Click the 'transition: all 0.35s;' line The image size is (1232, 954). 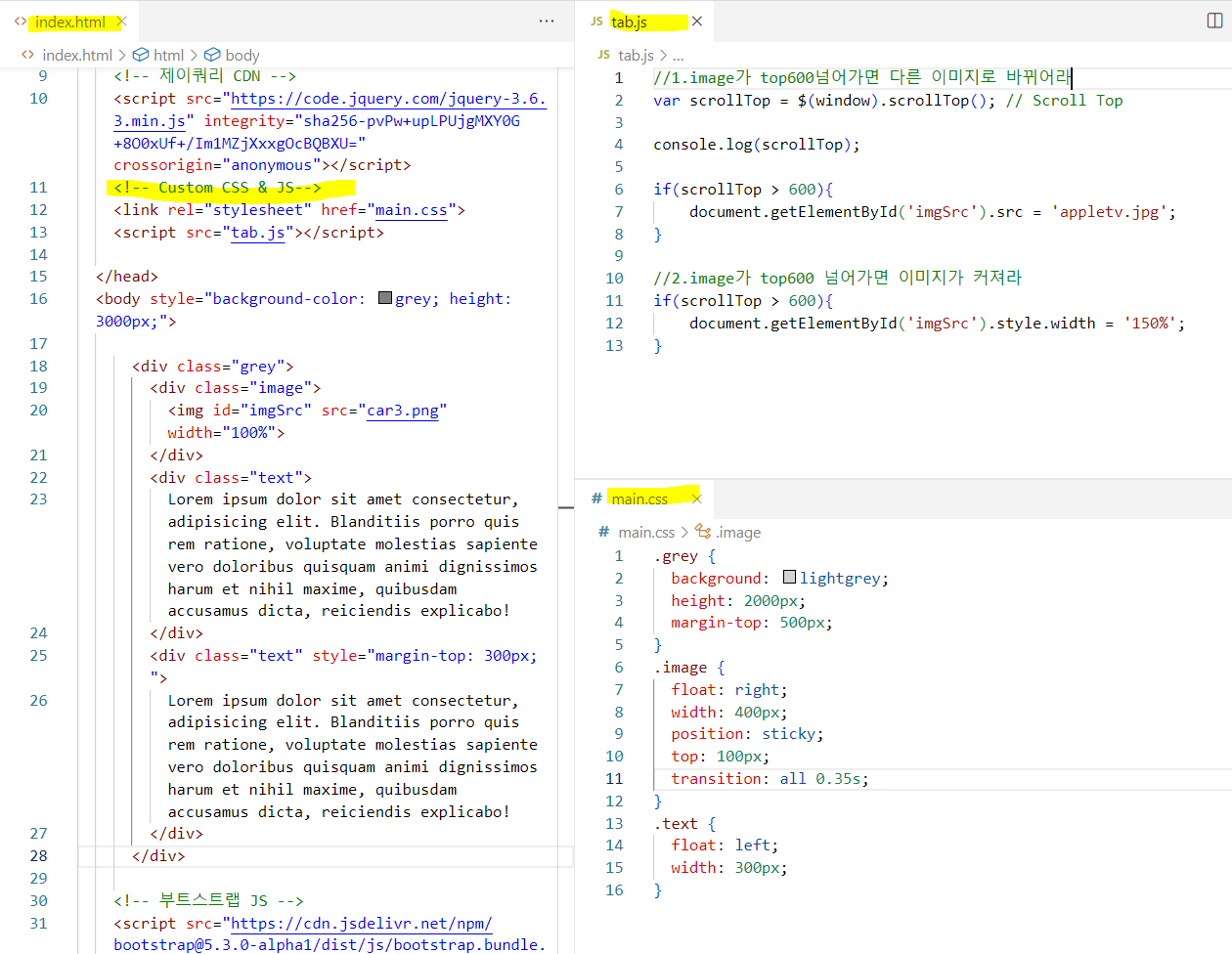770,779
